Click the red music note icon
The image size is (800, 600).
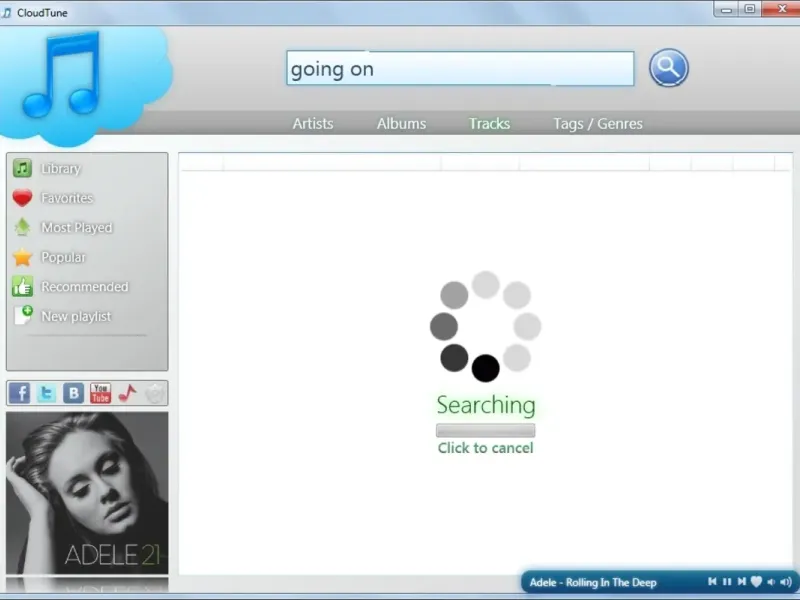click(128, 393)
